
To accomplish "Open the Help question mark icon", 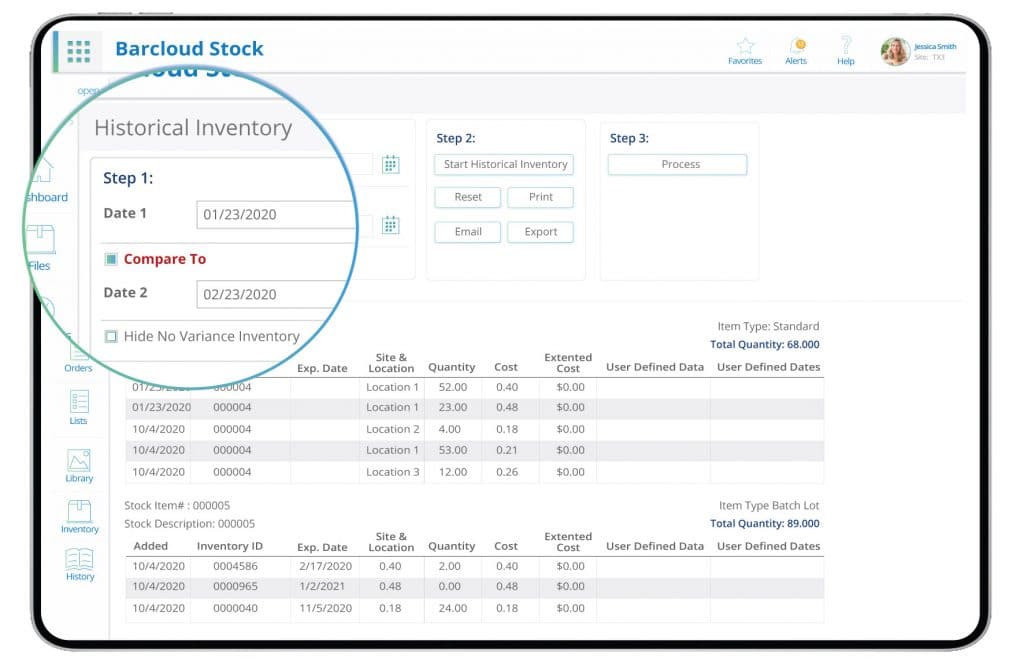I will pos(846,45).
